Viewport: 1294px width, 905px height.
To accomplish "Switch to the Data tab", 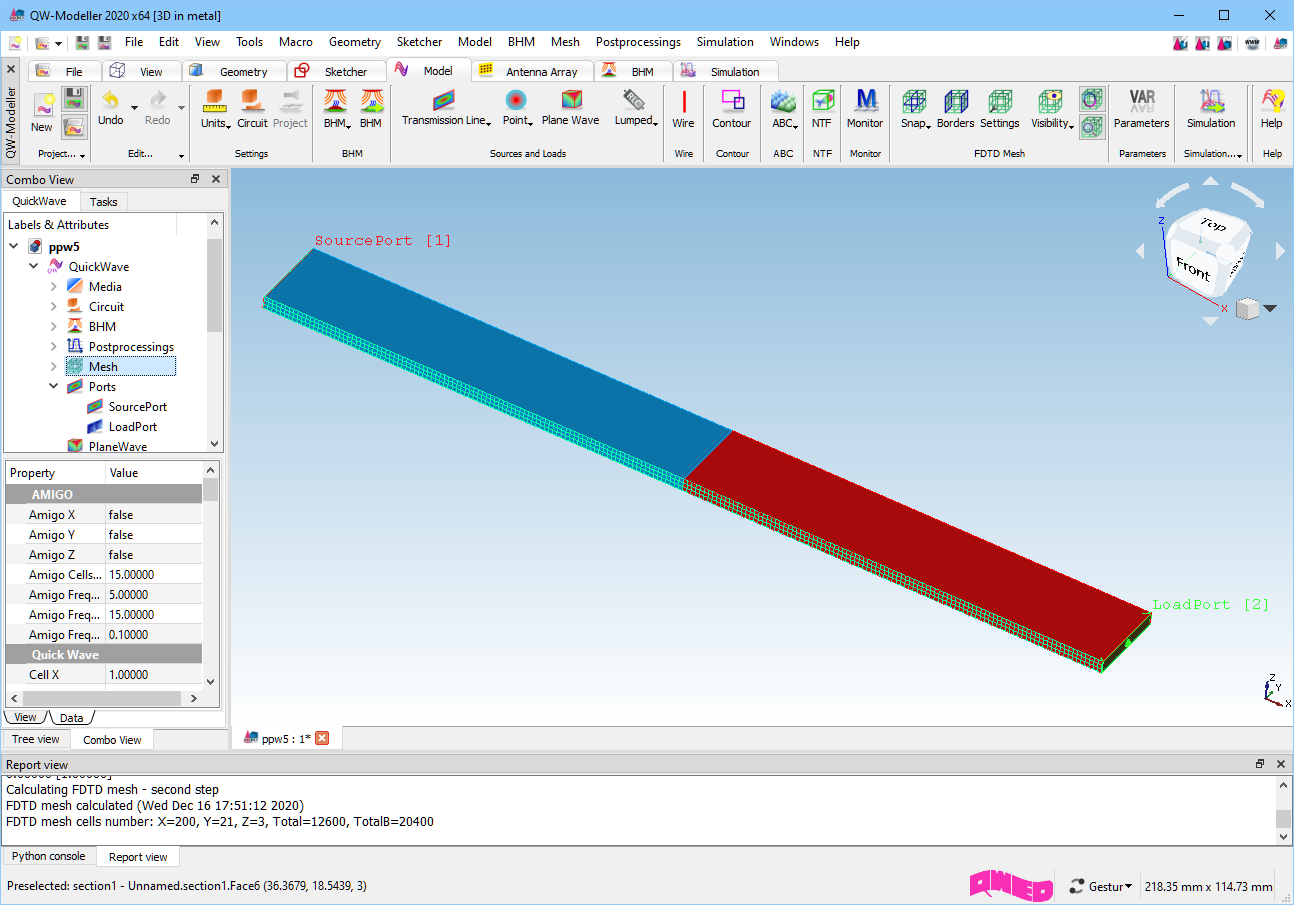I will coord(71,717).
